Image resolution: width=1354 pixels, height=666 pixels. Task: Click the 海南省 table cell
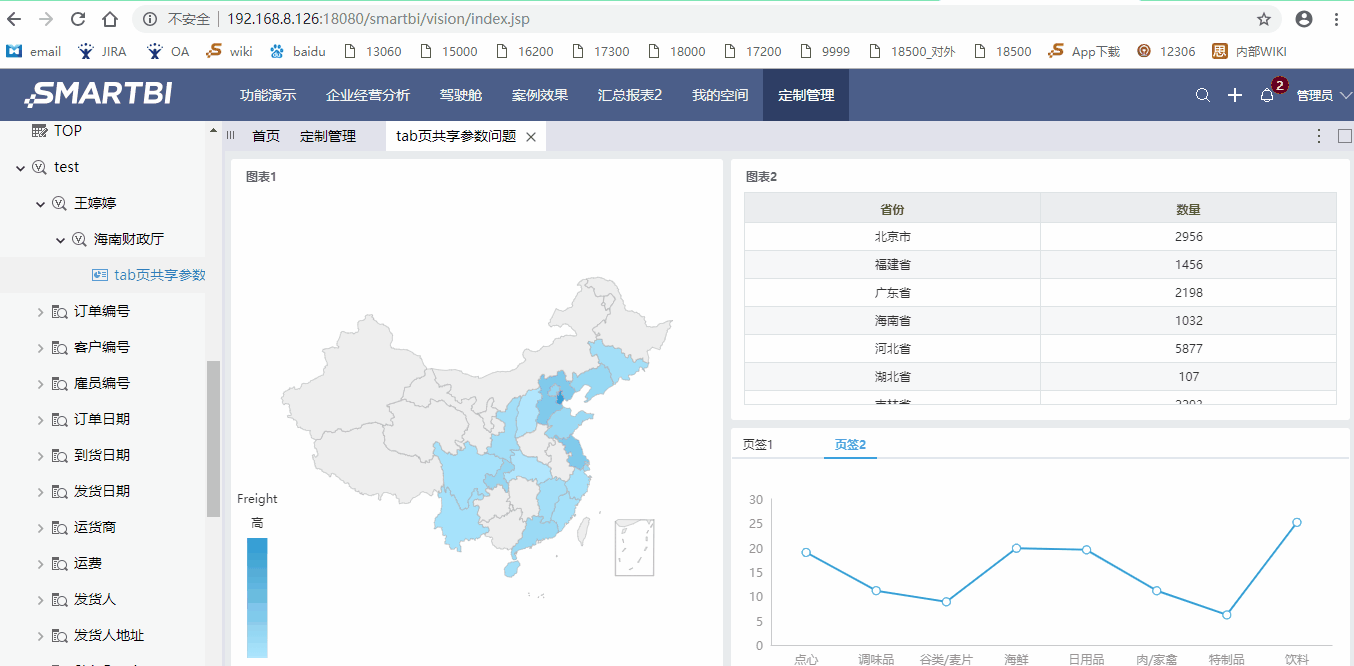click(x=893, y=321)
